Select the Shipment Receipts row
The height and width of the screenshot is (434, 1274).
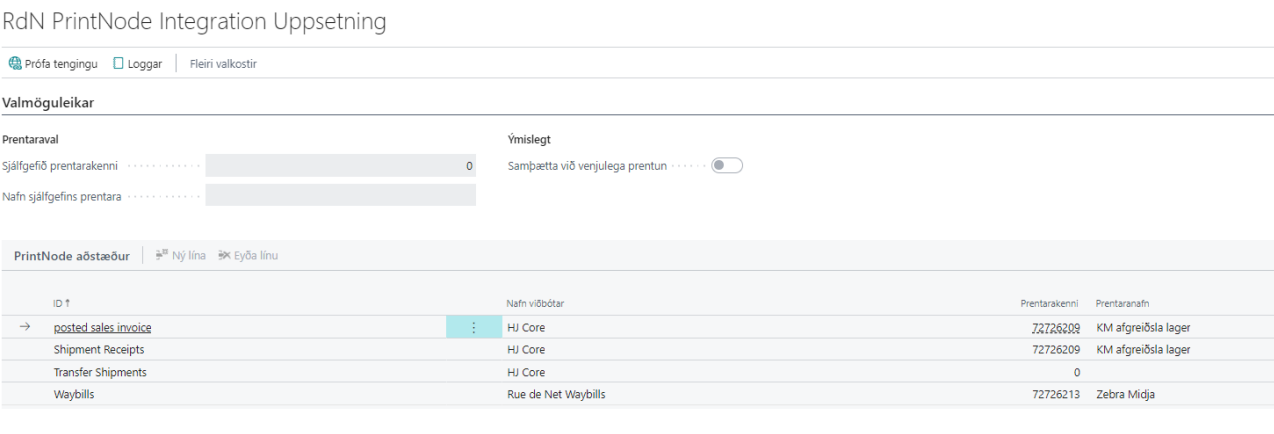tap(99, 350)
